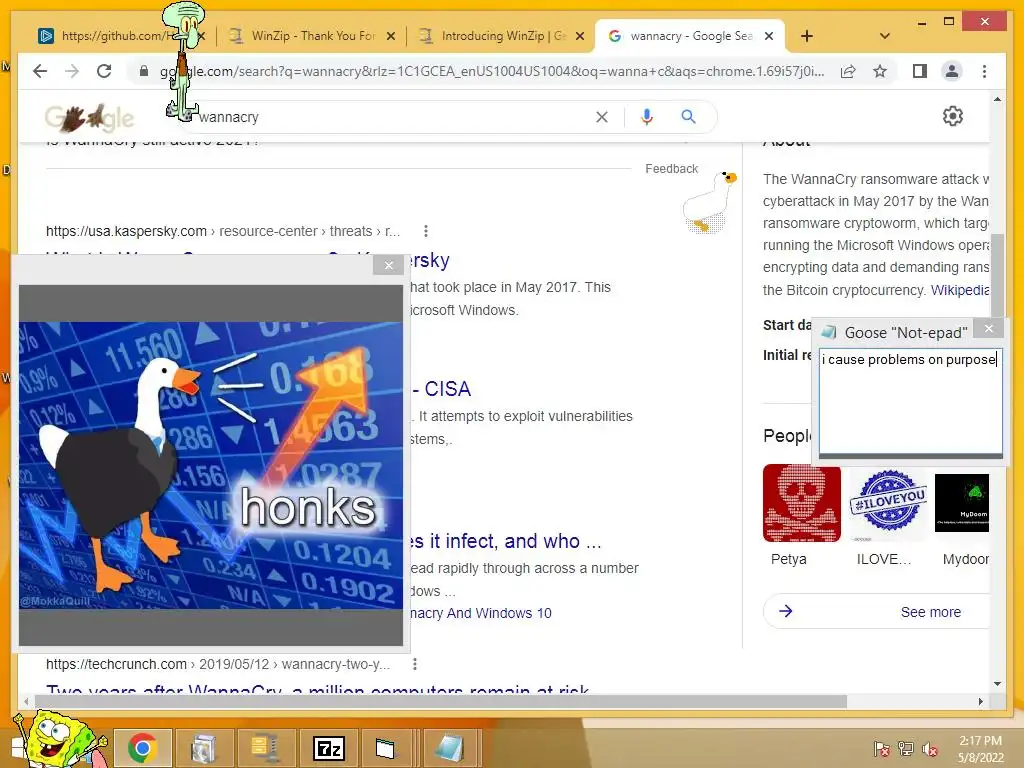Open the muted volume tray icon

[930, 749]
